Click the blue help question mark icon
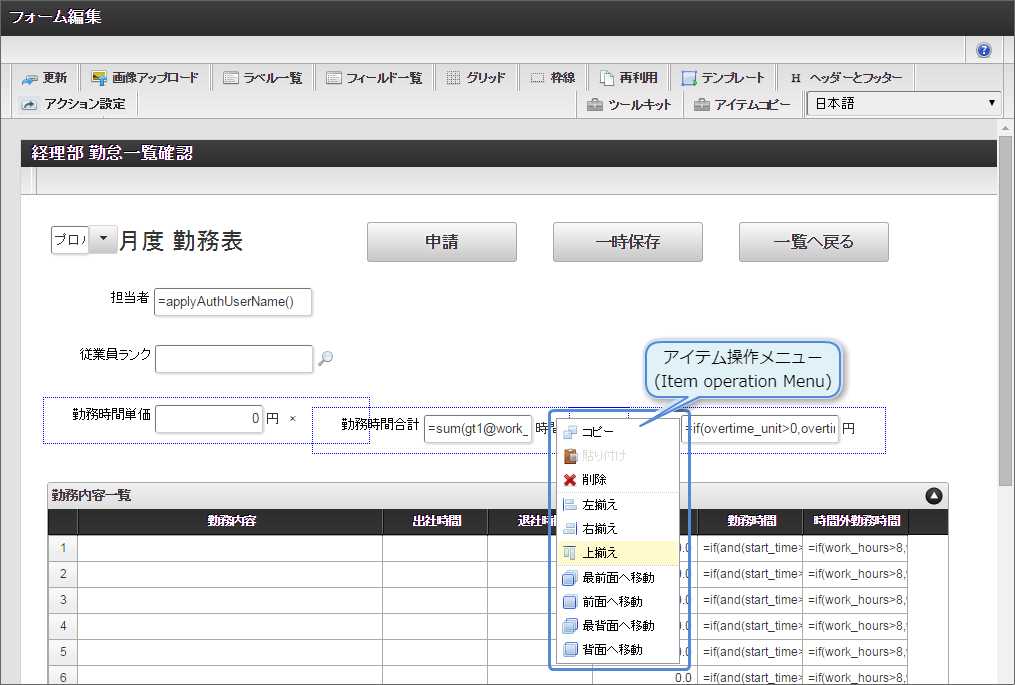The image size is (1015, 685). coord(984,50)
